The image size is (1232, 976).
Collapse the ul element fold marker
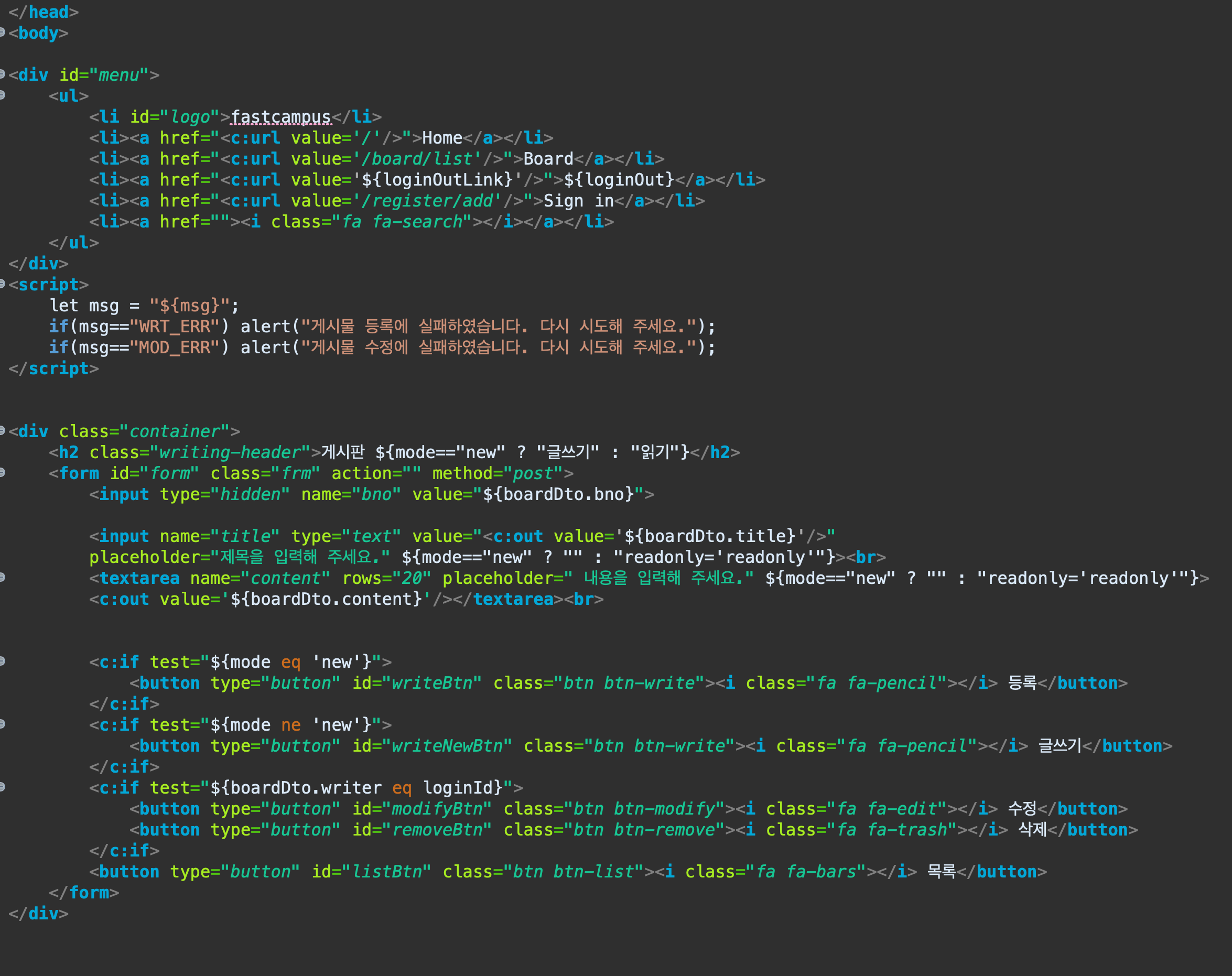[2, 95]
